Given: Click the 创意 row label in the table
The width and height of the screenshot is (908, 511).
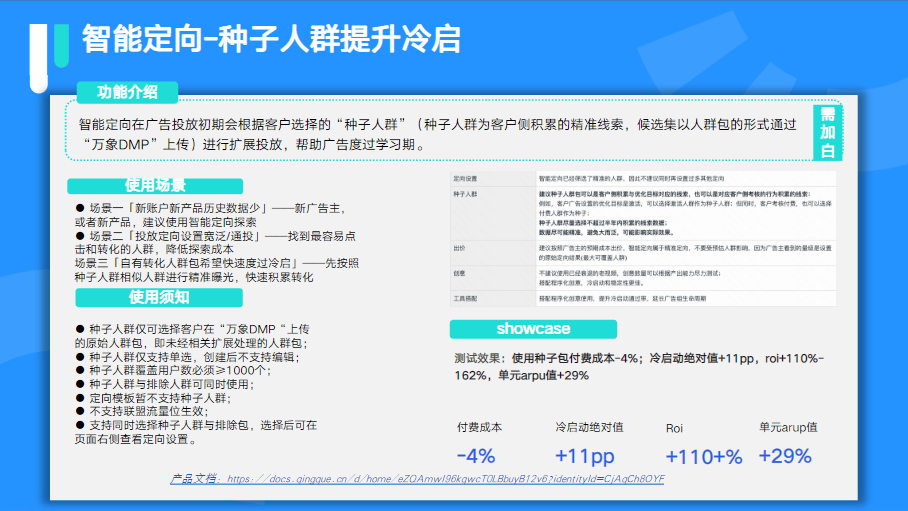Looking at the screenshot, I should click(459, 273).
